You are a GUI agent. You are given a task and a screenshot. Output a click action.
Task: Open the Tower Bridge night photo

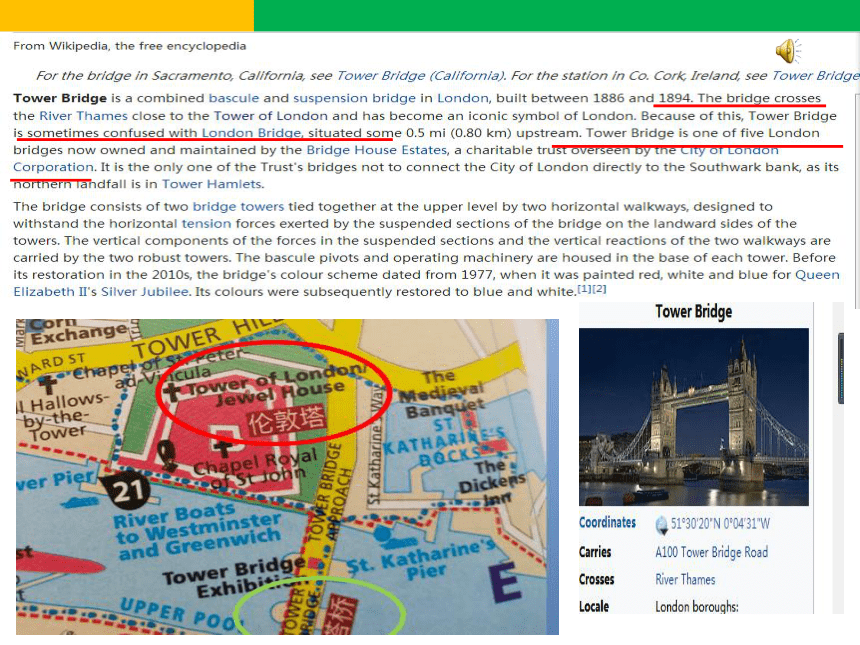pyautogui.click(x=694, y=417)
